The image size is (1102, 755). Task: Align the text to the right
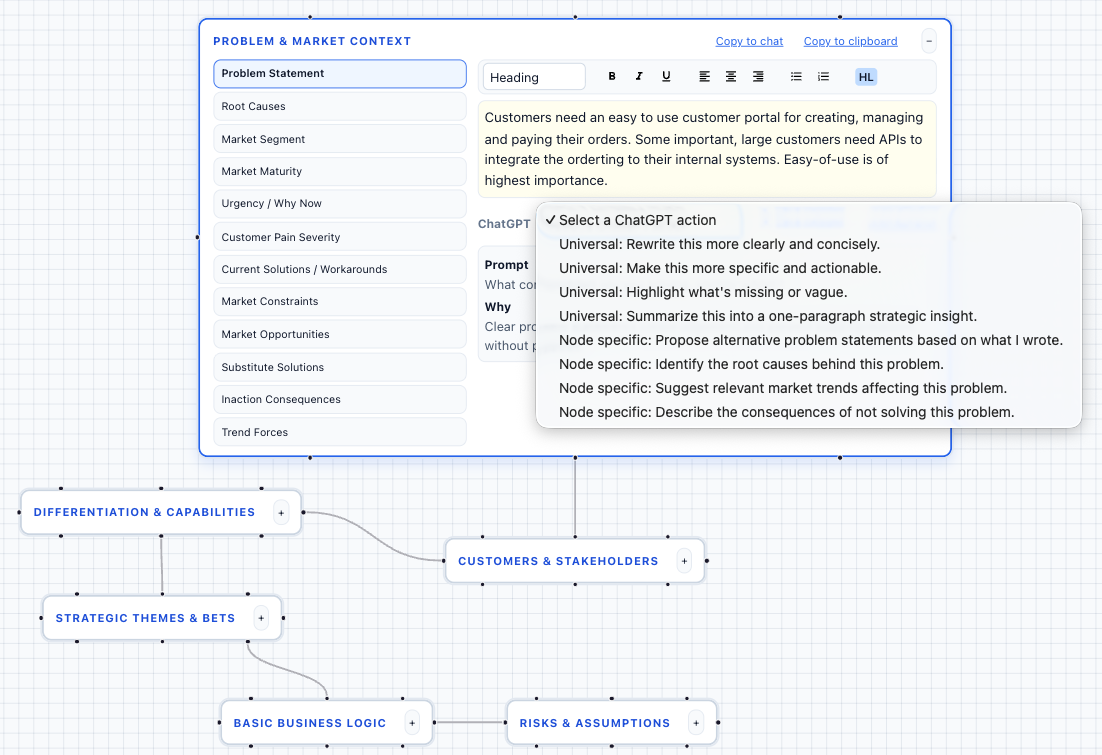point(758,76)
